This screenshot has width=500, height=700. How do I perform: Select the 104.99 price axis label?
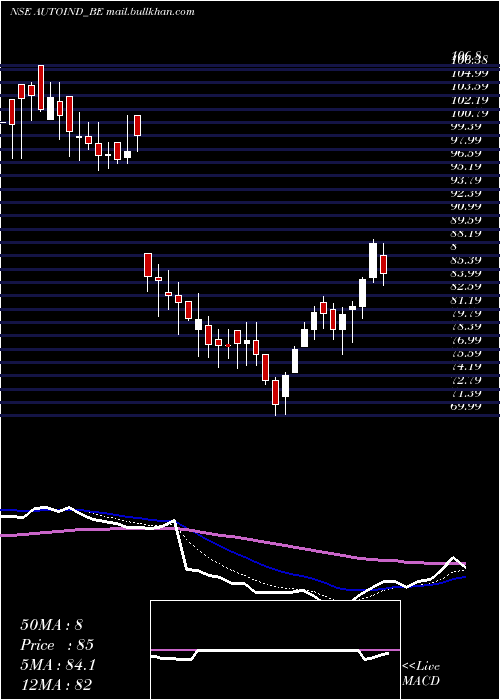click(x=471, y=73)
